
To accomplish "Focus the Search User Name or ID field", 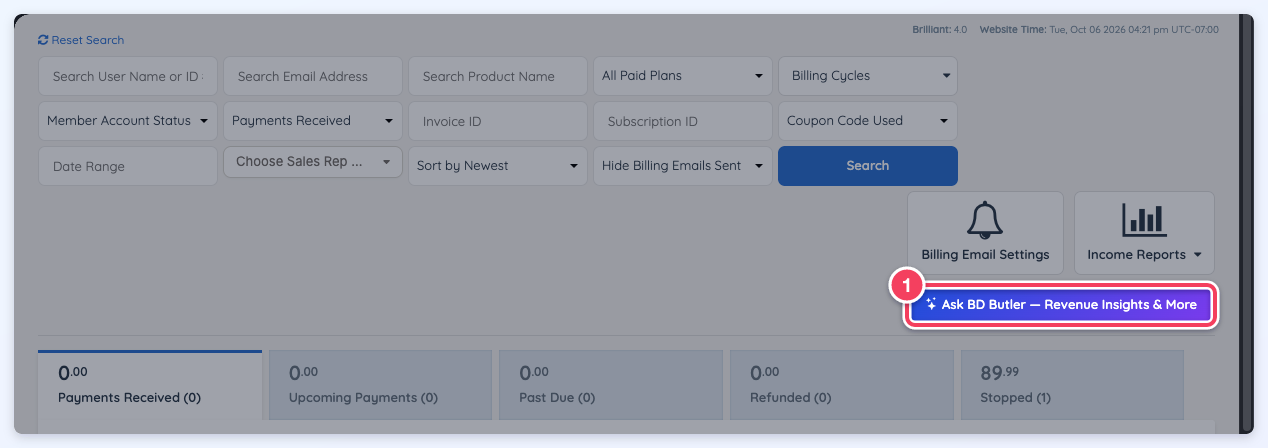I will pyautogui.click(x=128, y=76).
